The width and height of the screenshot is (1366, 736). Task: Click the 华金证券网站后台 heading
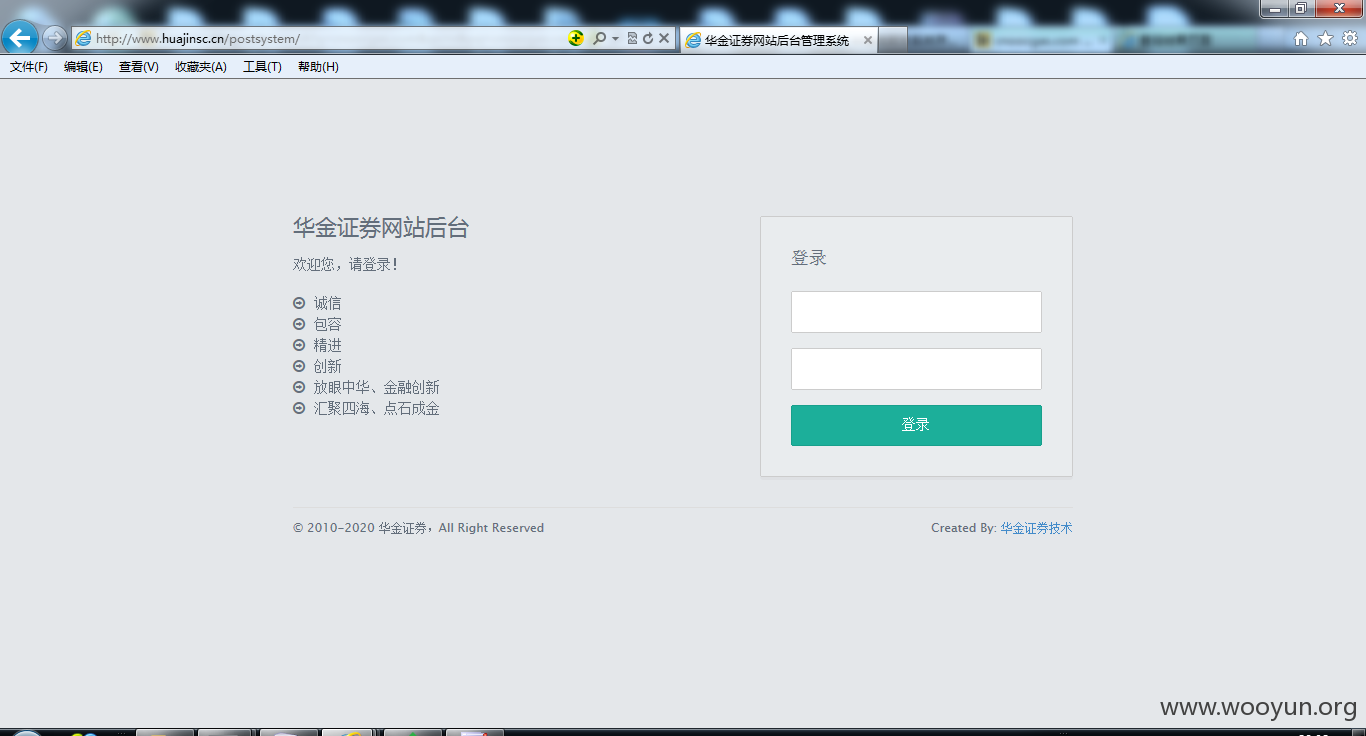point(381,228)
